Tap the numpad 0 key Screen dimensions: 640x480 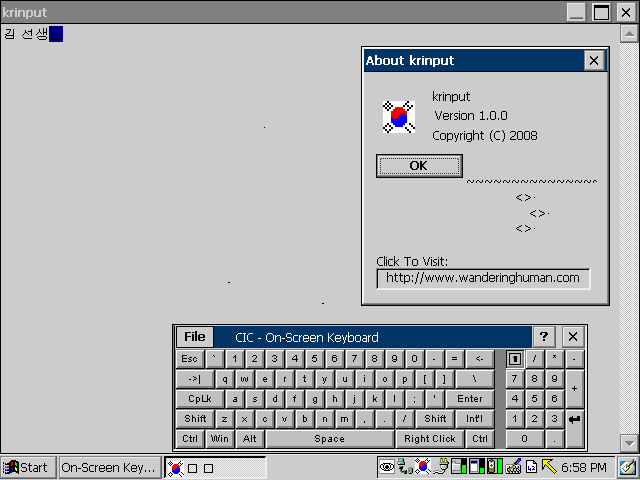[524, 439]
